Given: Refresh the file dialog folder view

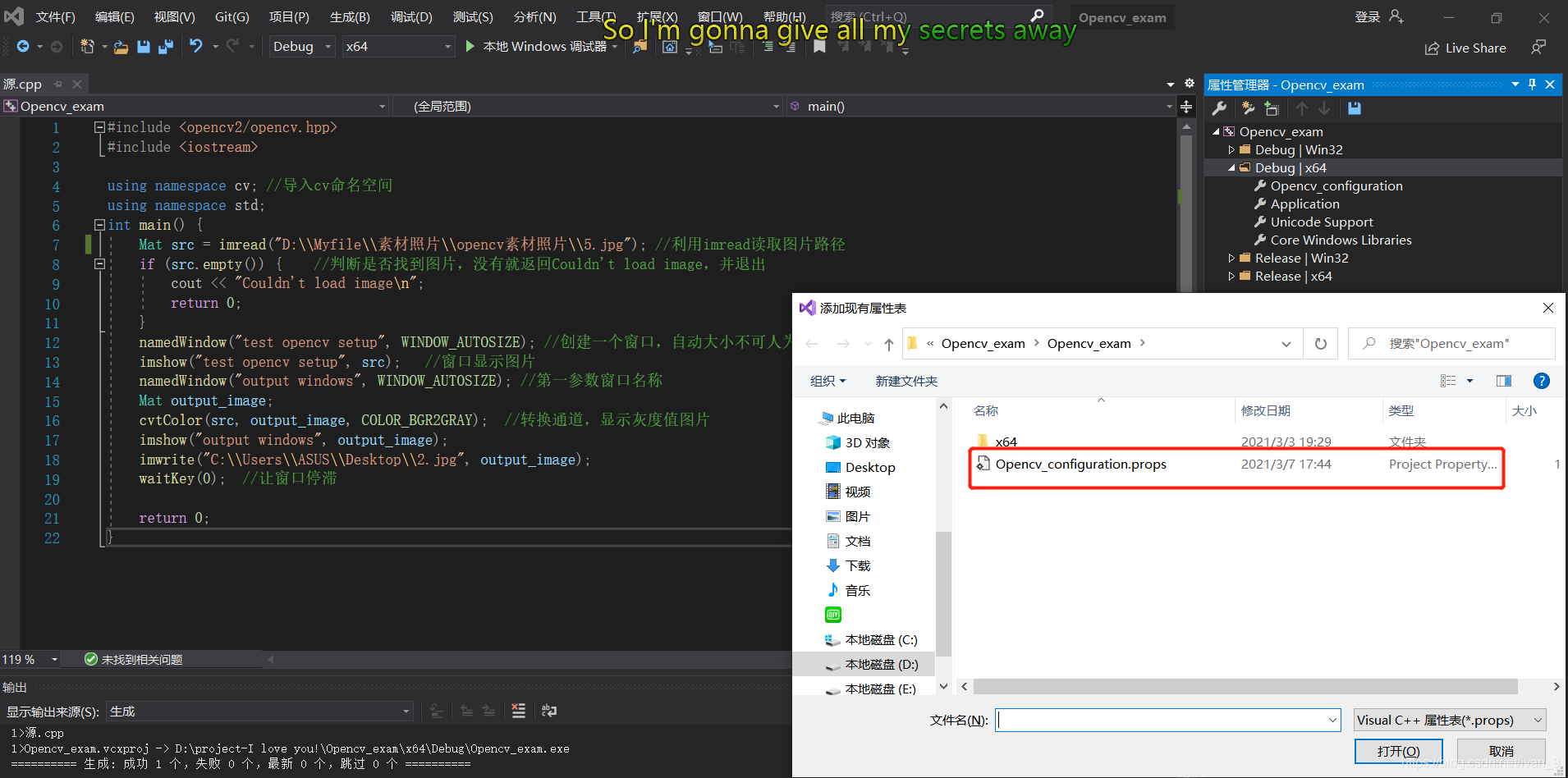Looking at the screenshot, I should (1321, 344).
